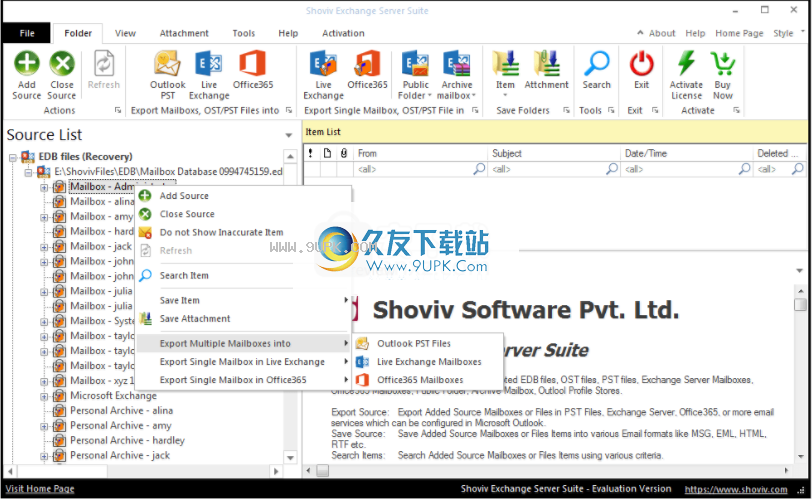The height and width of the screenshot is (499, 812).
Task: Click the Add Source ribbon icon
Action: (x=26, y=64)
